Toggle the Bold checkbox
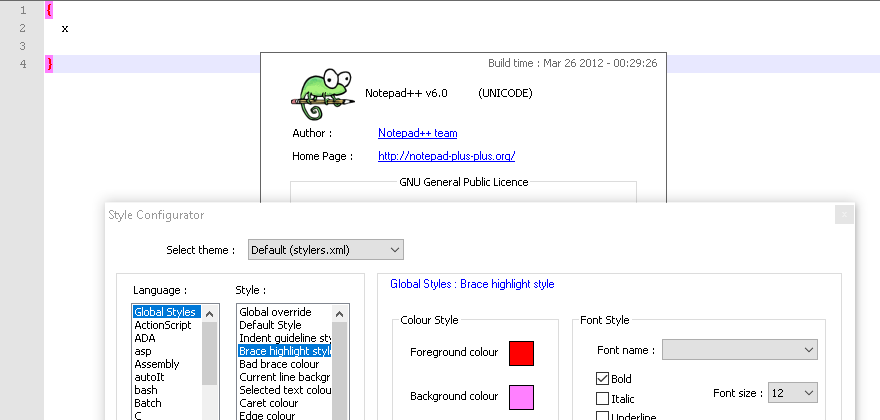 pos(602,378)
